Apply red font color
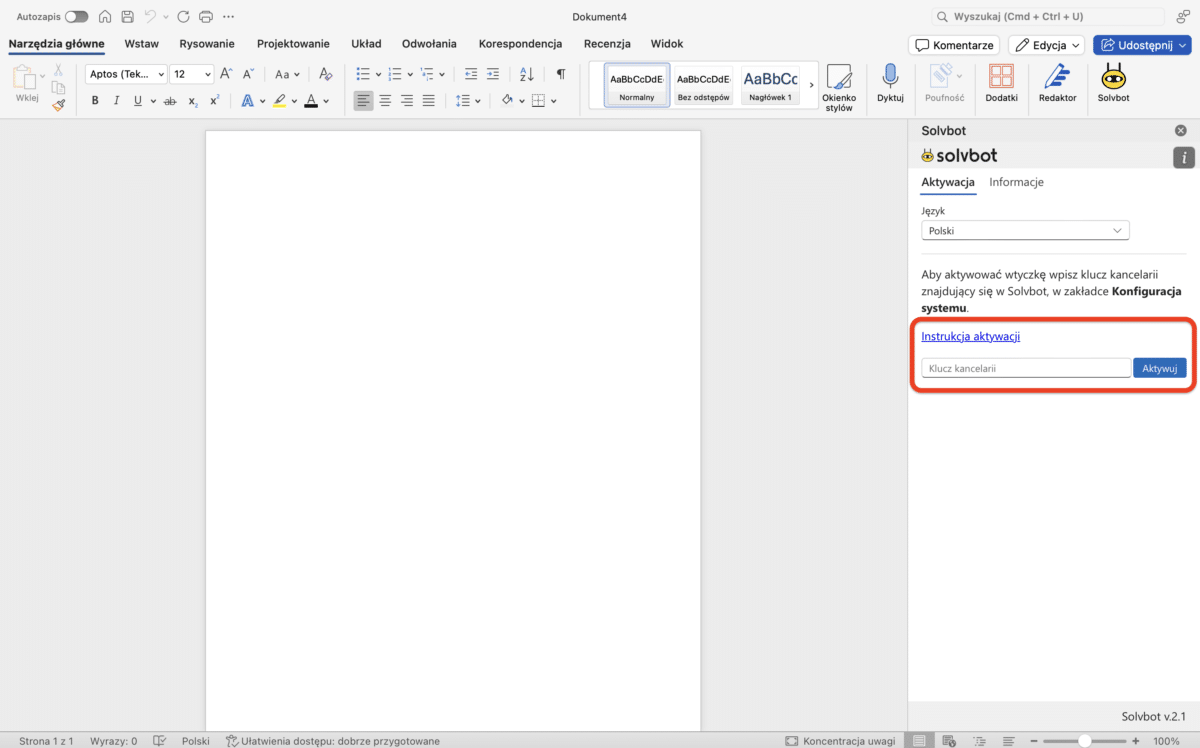 311,101
